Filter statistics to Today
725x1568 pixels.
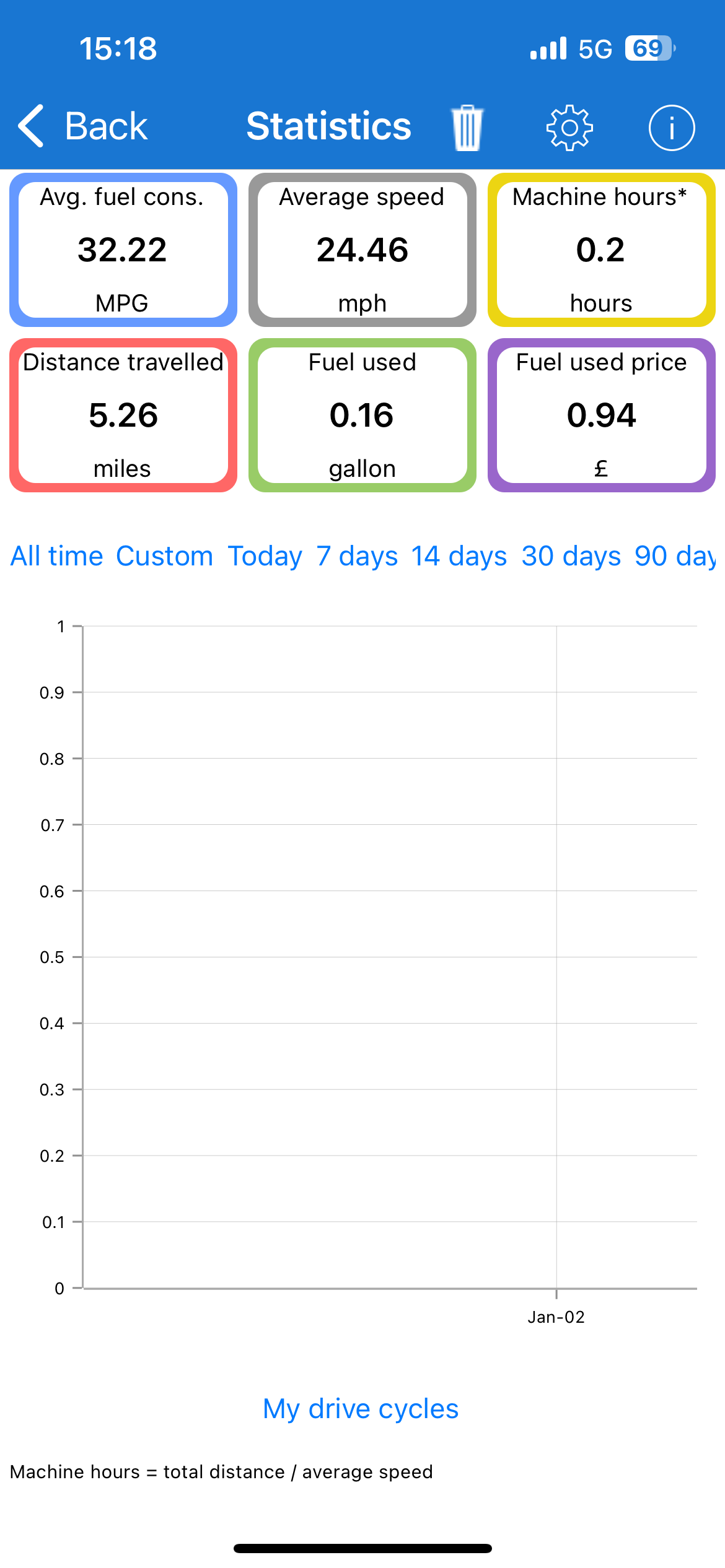(x=265, y=556)
